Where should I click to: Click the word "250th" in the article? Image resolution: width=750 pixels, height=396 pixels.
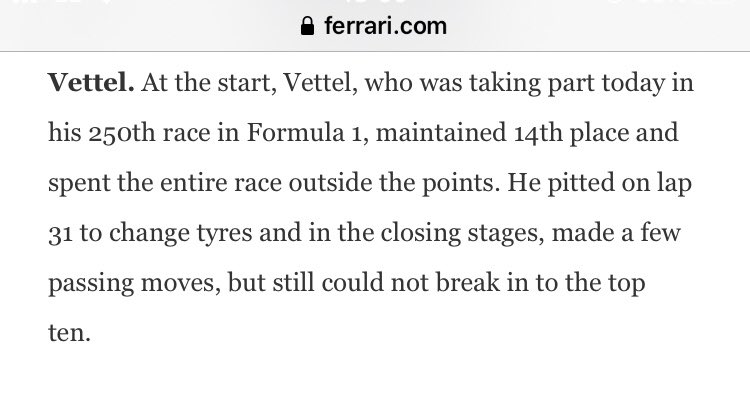pos(121,132)
